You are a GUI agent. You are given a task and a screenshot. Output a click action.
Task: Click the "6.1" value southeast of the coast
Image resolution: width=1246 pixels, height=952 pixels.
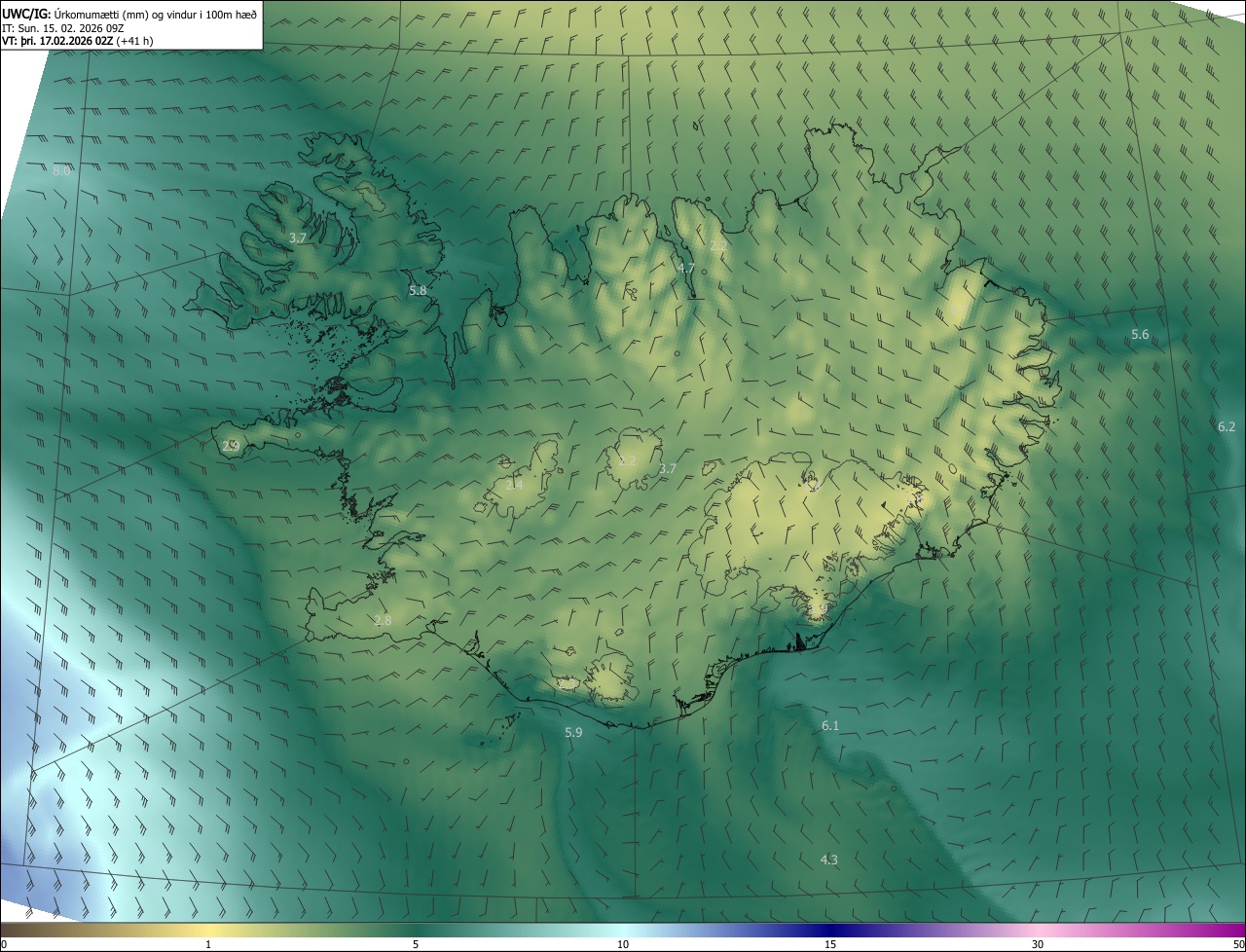pyautogui.click(x=829, y=726)
